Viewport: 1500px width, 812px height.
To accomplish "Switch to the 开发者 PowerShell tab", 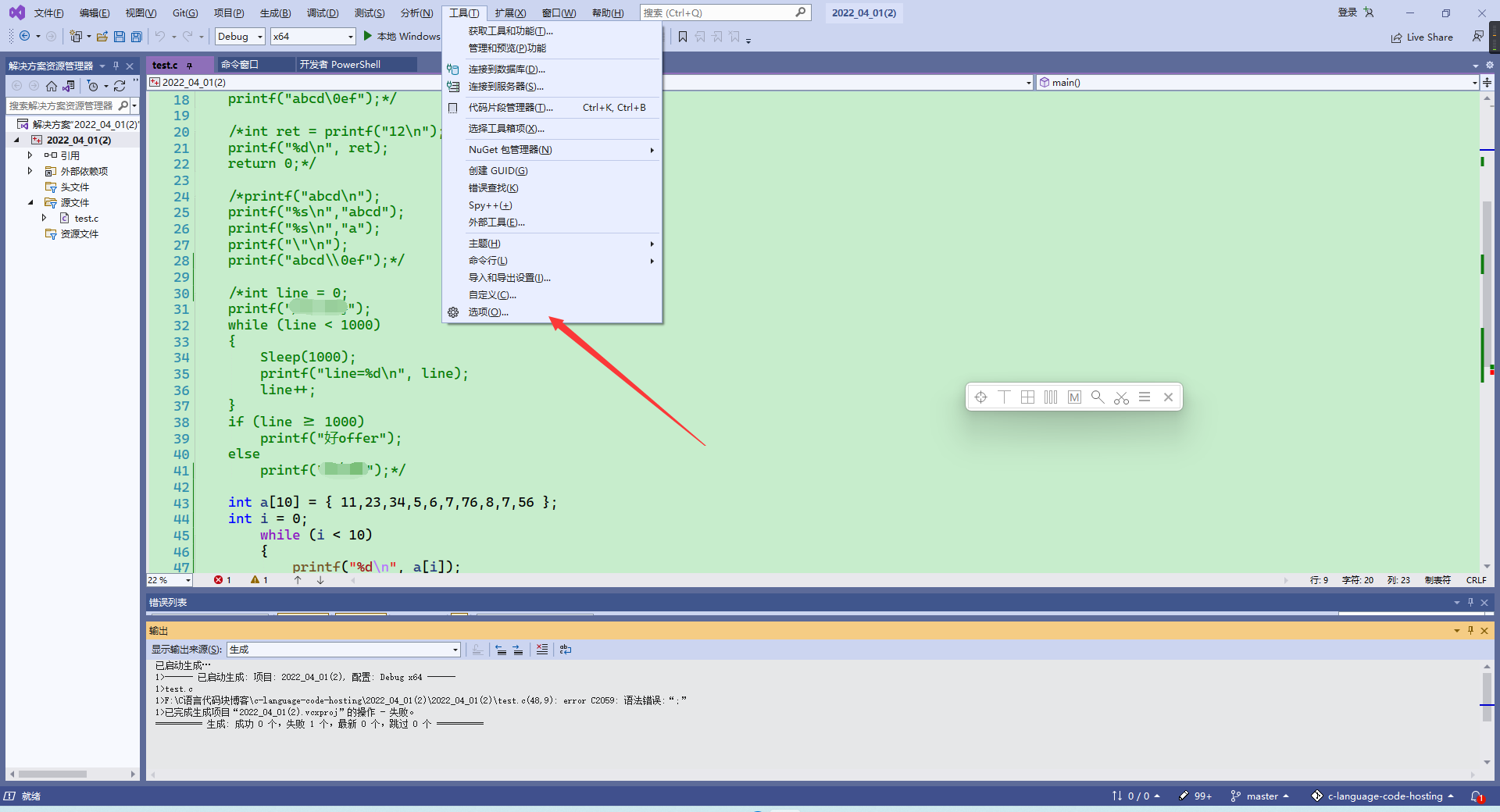I will (x=340, y=65).
